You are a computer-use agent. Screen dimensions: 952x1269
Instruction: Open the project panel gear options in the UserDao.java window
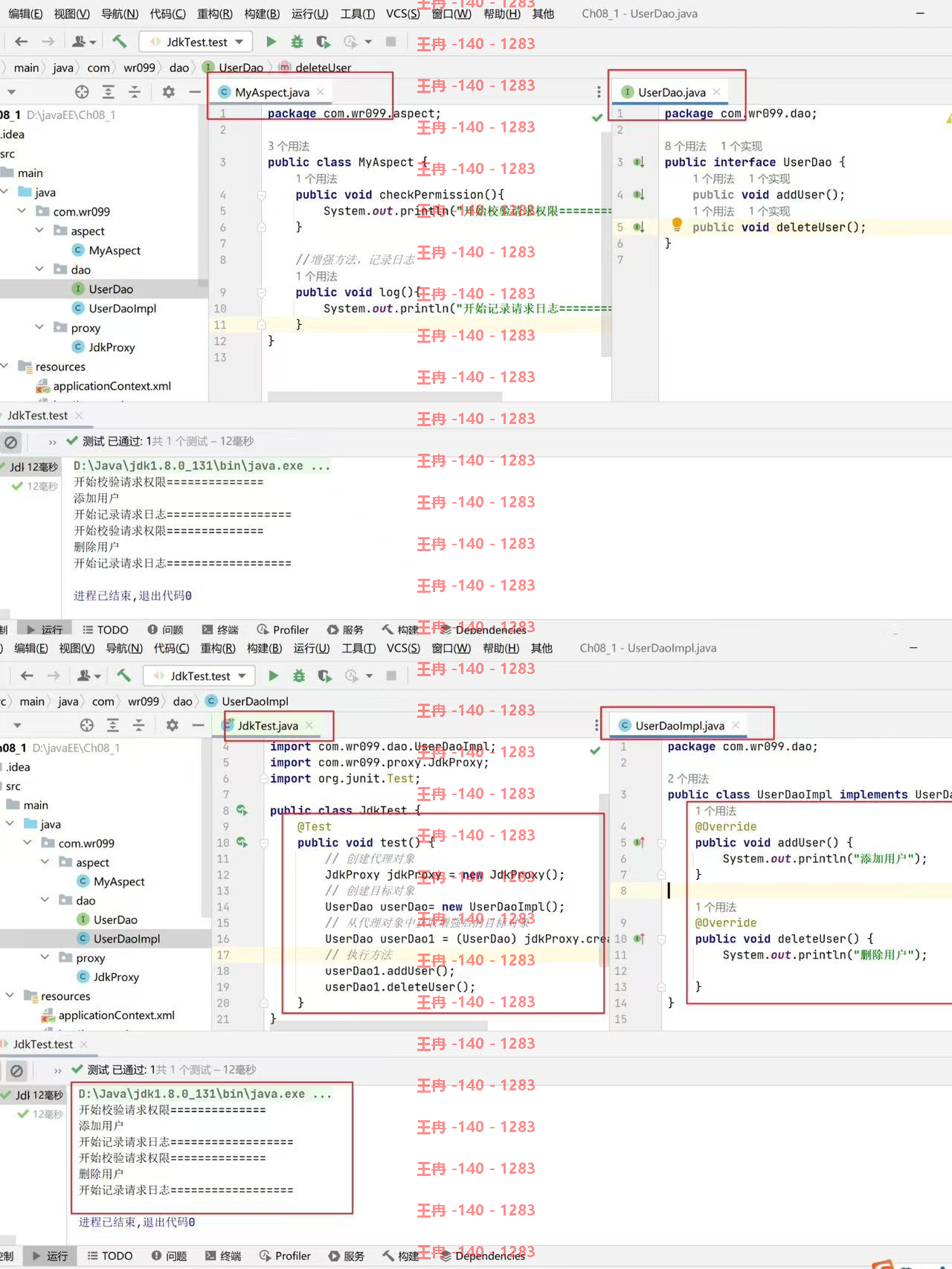click(x=169, y=91)
